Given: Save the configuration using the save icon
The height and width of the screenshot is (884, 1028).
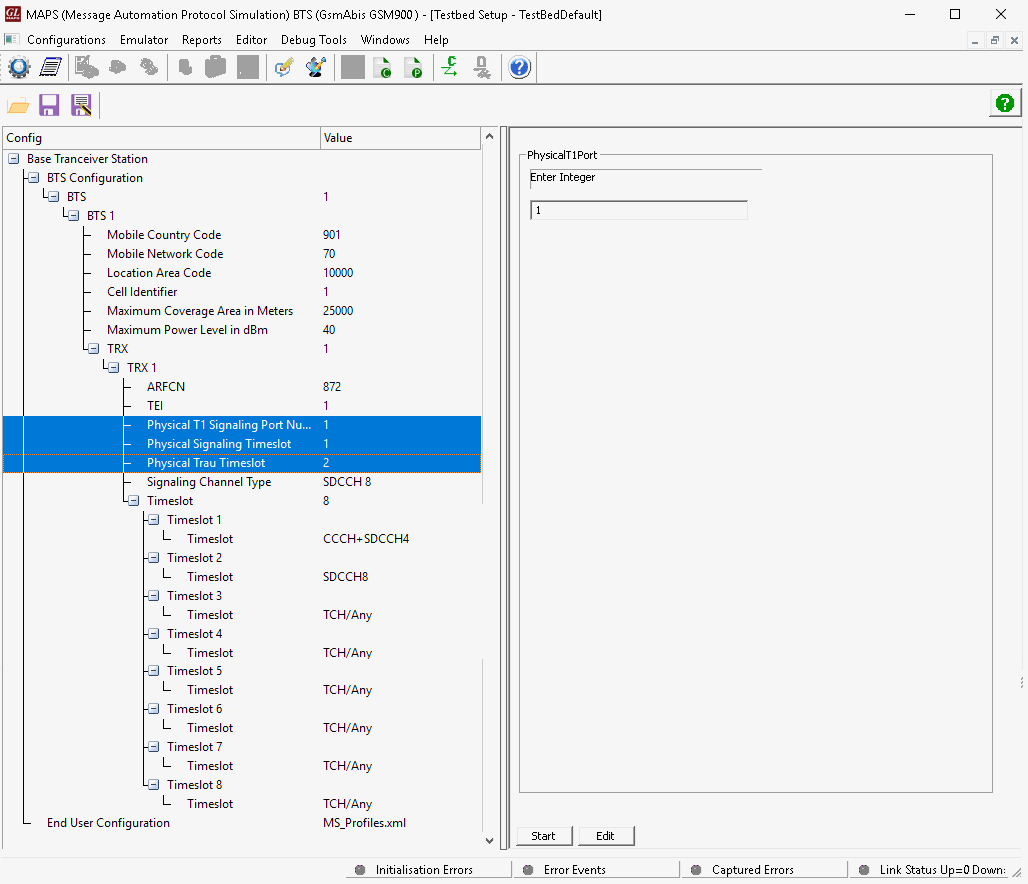Looking at the screenshot, I should pos(49,104).
